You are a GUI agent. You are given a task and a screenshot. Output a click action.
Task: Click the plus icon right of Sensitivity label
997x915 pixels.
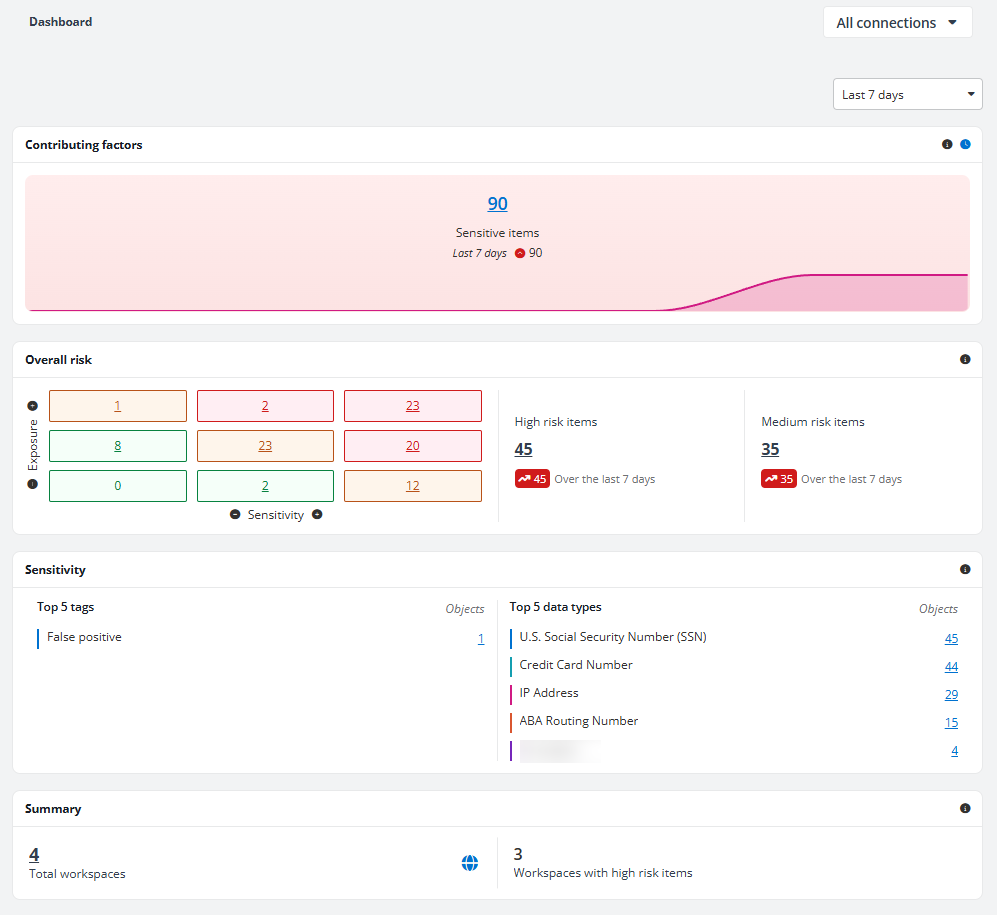(317, 514)
